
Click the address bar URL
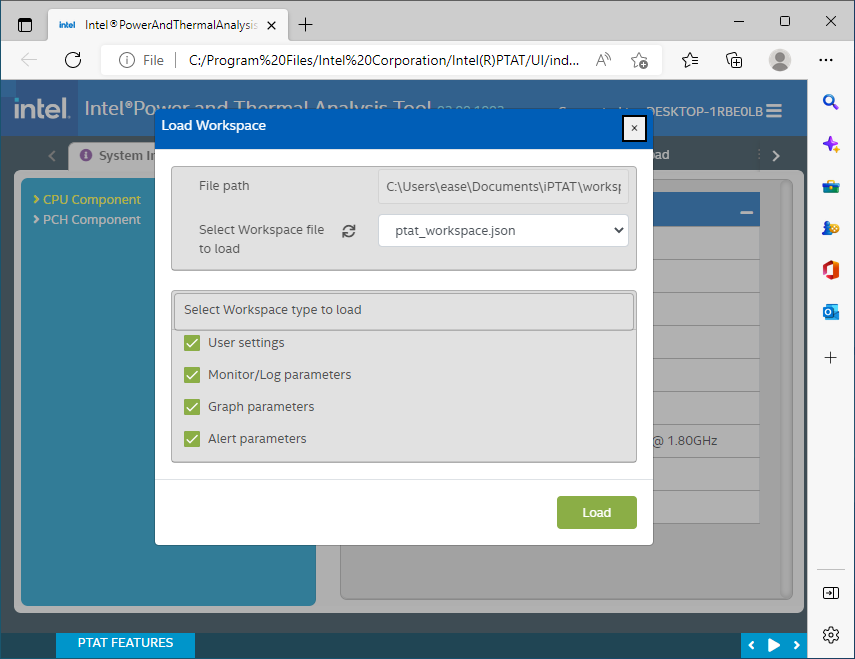pos(384,60)
